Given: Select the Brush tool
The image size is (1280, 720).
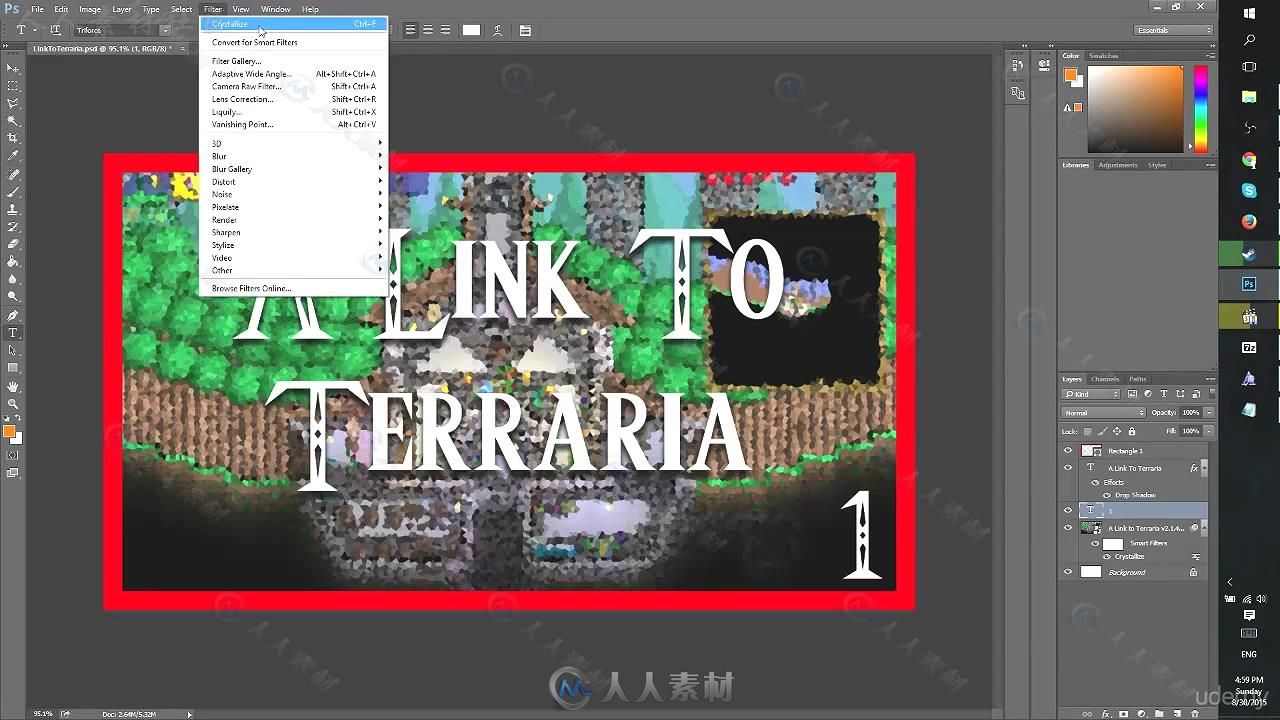Looking at the screenshot, I should click(x=13, y=192).
